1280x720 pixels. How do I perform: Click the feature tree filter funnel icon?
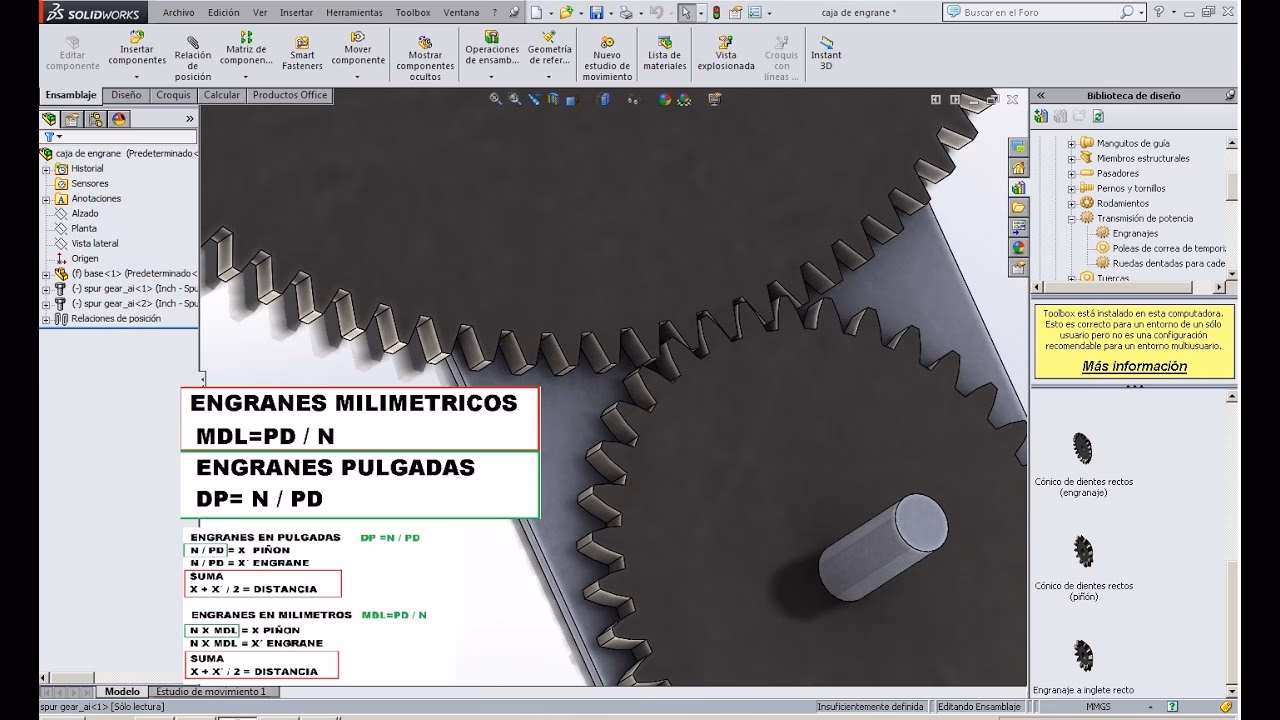point(48,136)
